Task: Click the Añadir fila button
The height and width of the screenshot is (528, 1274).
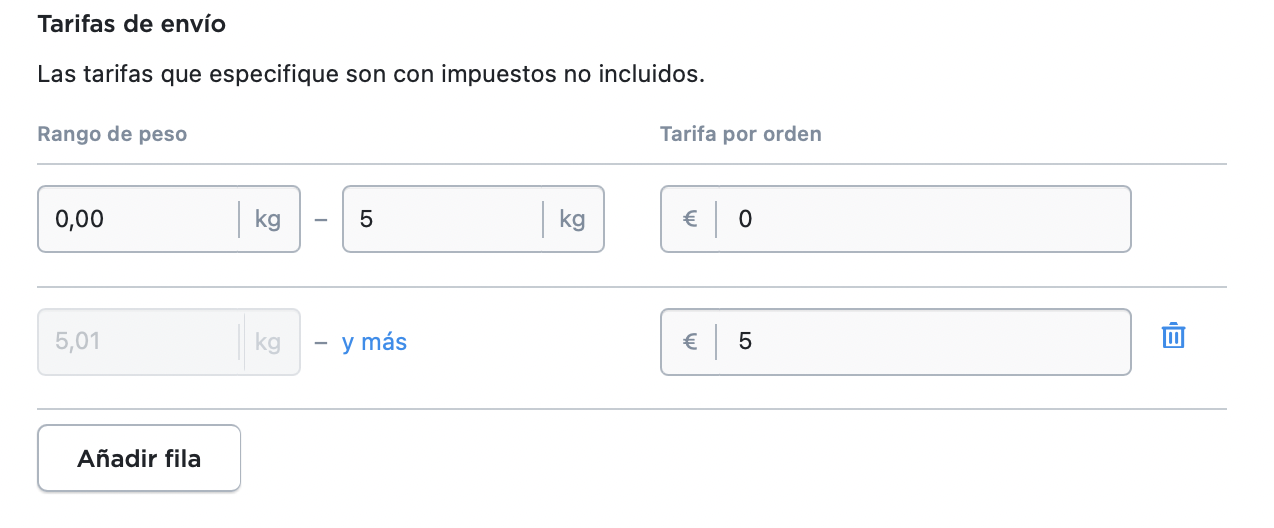Action: [x=139, y=458]
